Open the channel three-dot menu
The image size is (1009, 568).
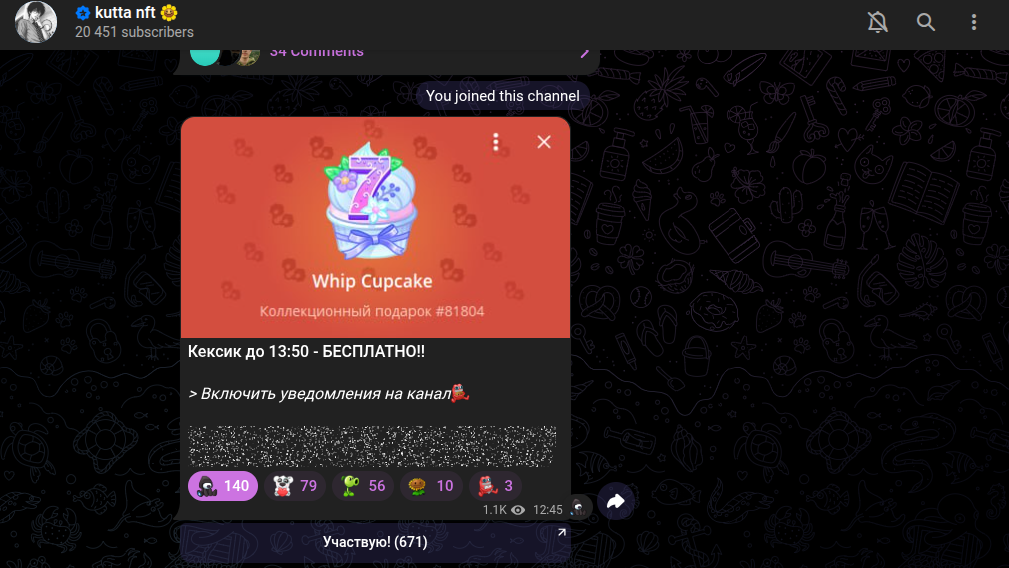point(974,22)
